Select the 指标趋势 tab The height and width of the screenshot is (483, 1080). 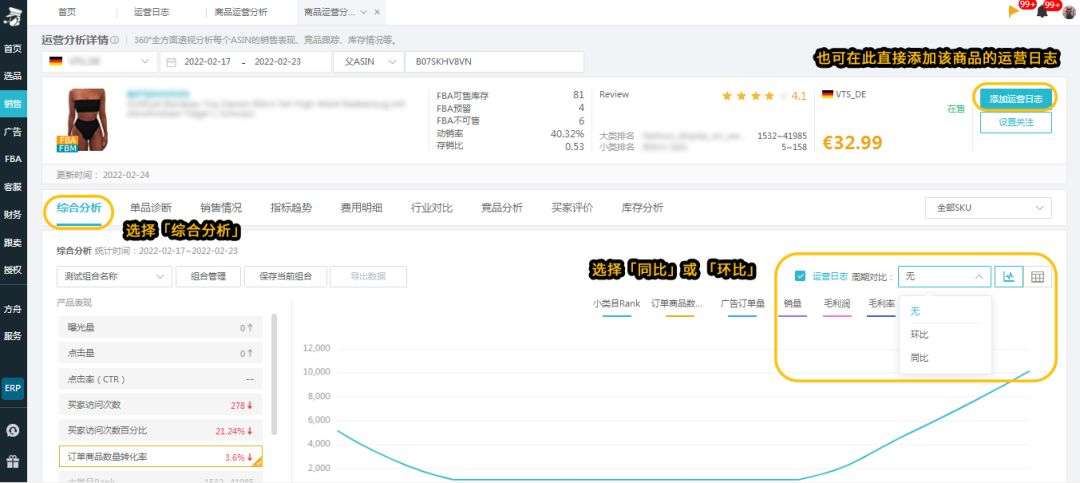tap(291, 208)
